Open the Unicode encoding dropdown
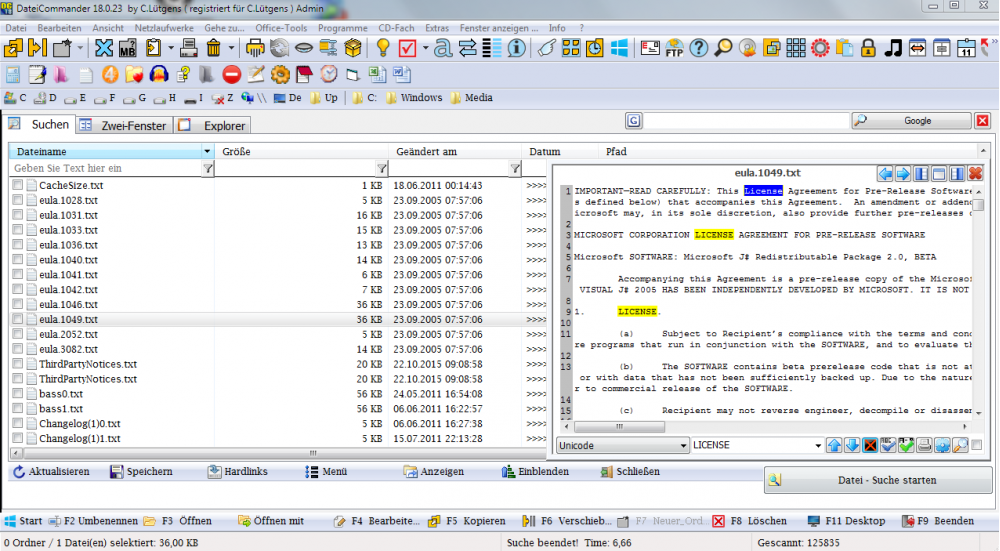The image size is (1000, 551). pos(683,445)
